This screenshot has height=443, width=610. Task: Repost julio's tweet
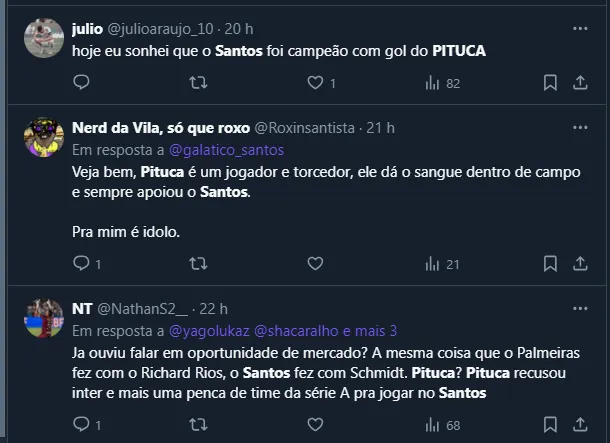198,83
